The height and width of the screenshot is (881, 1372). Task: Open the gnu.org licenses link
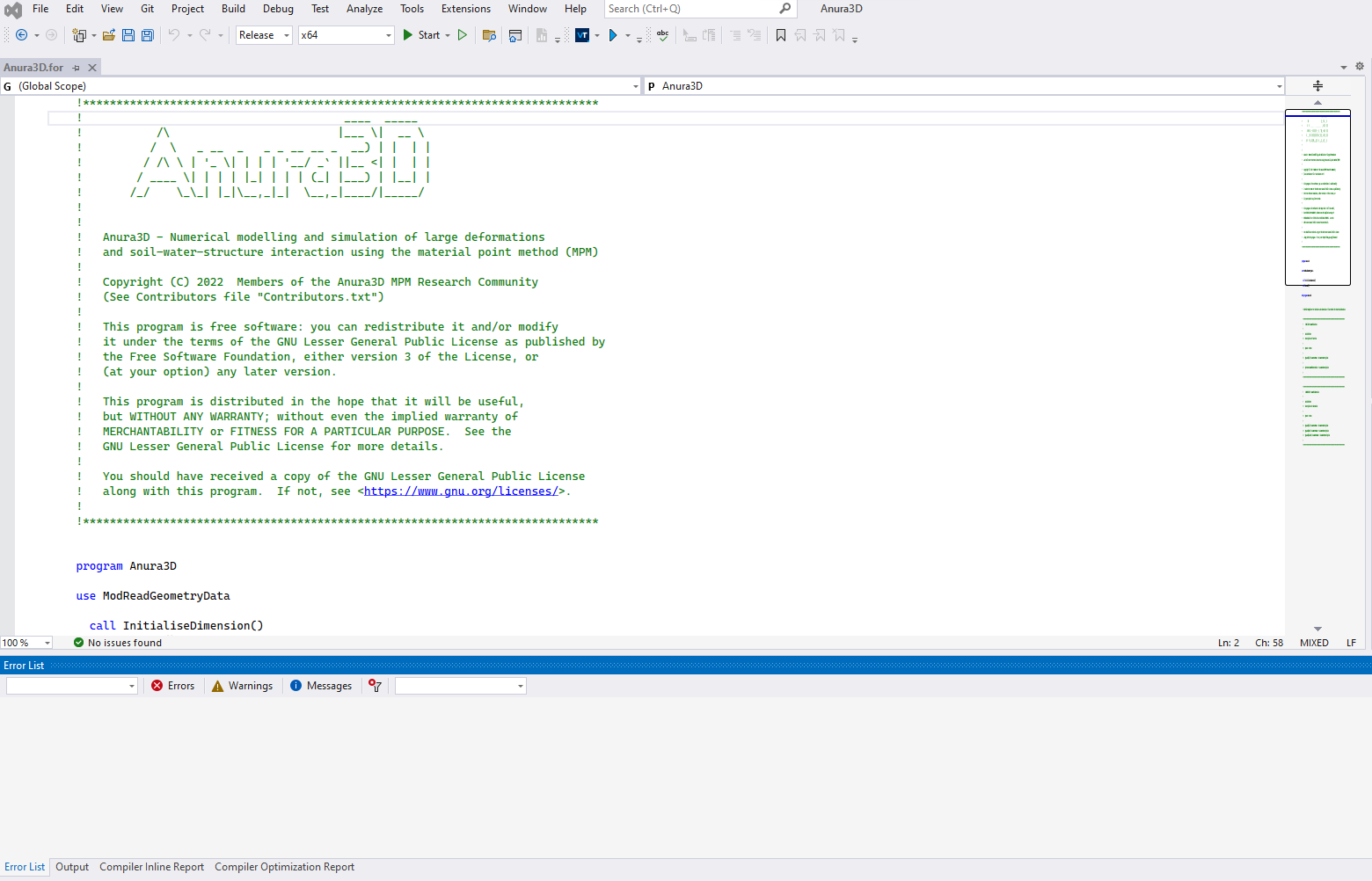coord(461,491)
